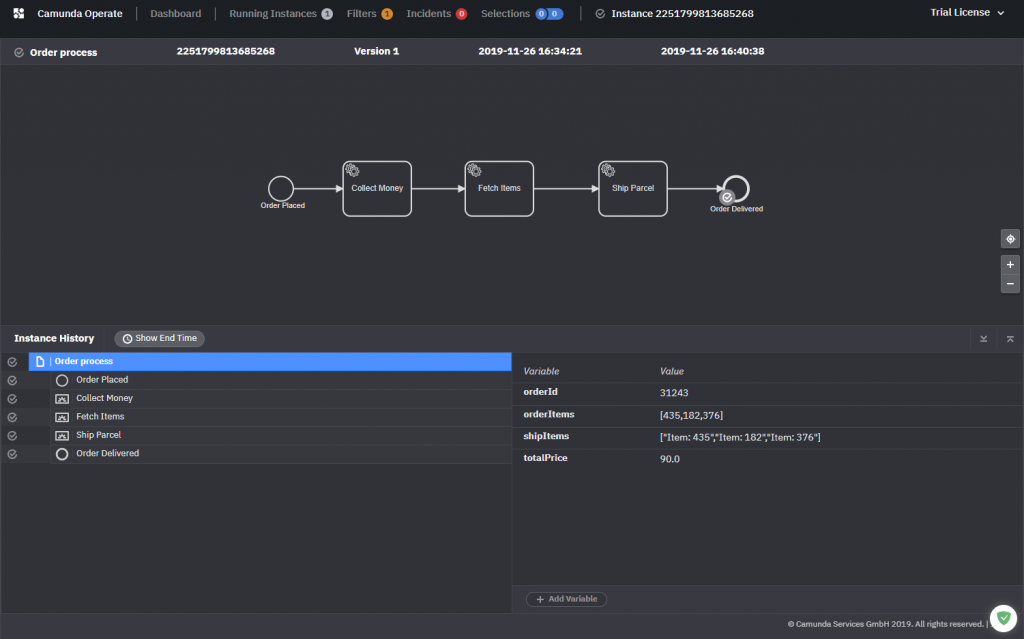Viewport: 1024px width, 639px height.
Task: Select Order Delivered in instance history
Action: coord(281,453)
